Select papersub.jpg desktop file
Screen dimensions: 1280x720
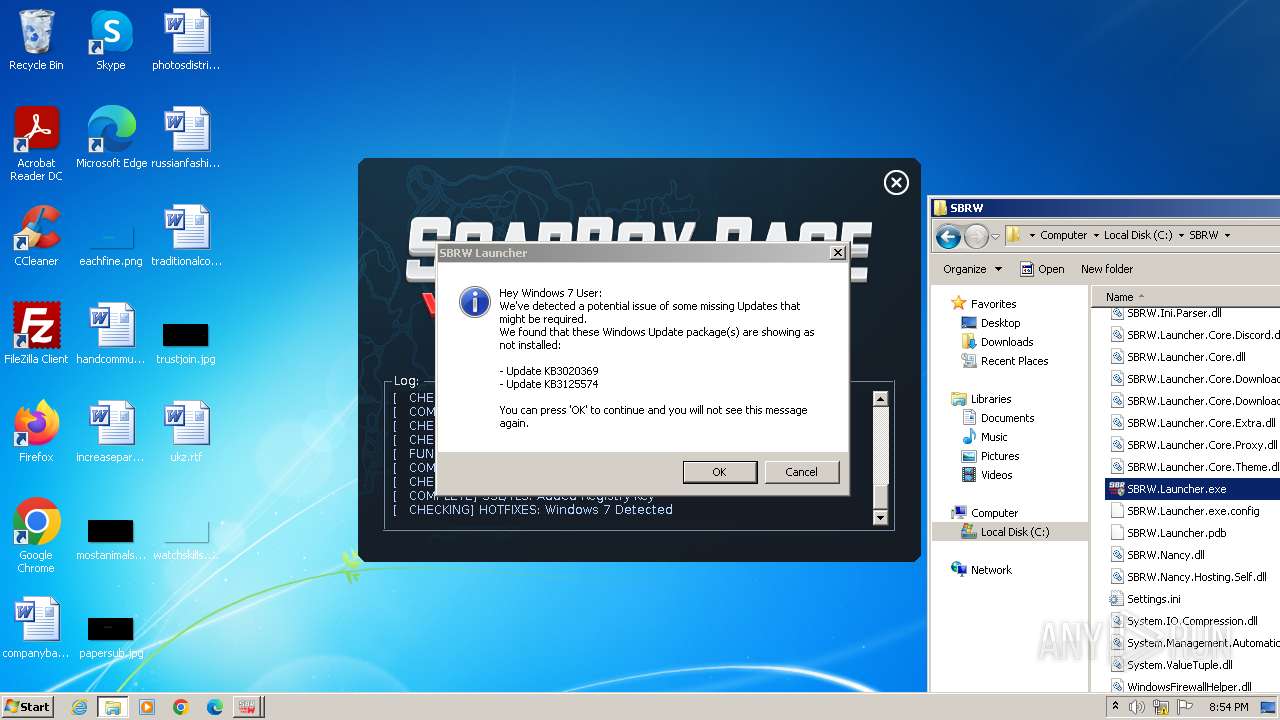[x=111, y=637]
